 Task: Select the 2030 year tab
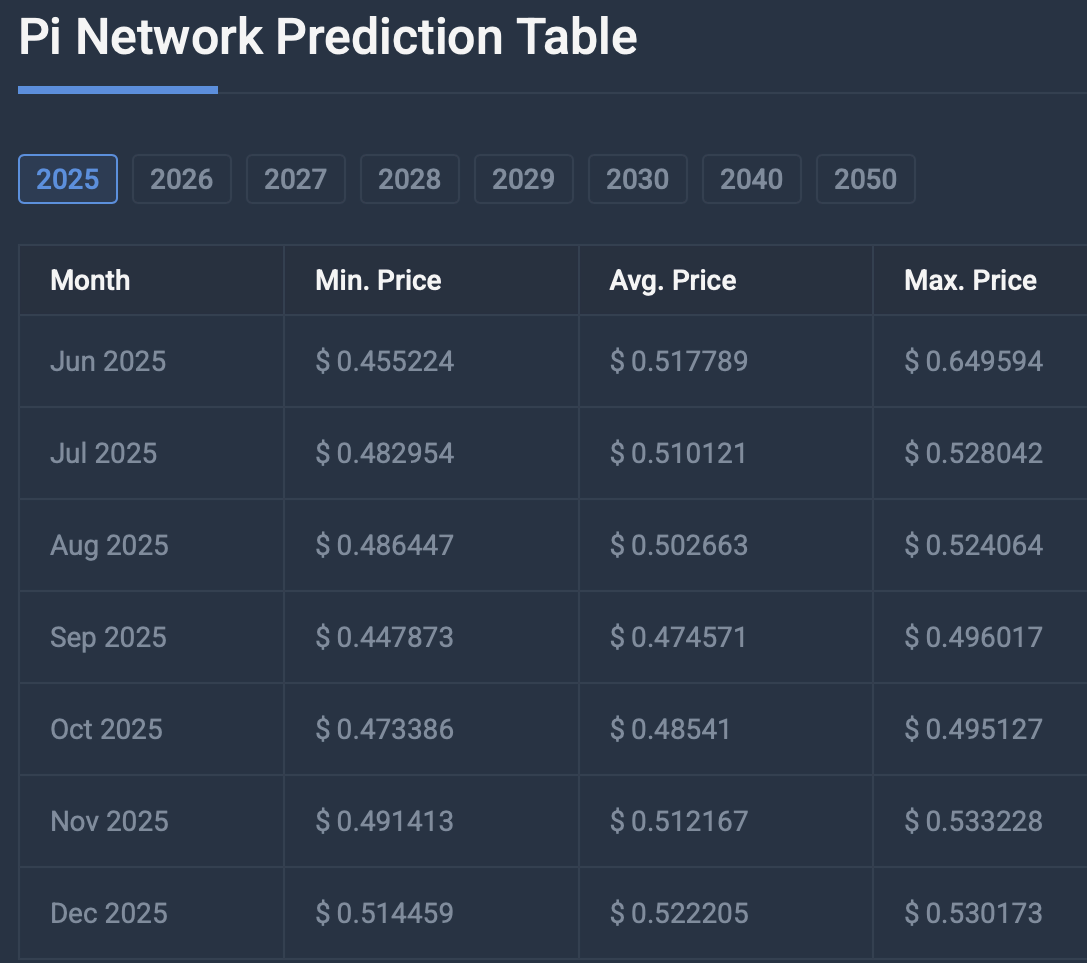(x=637, y=179)
